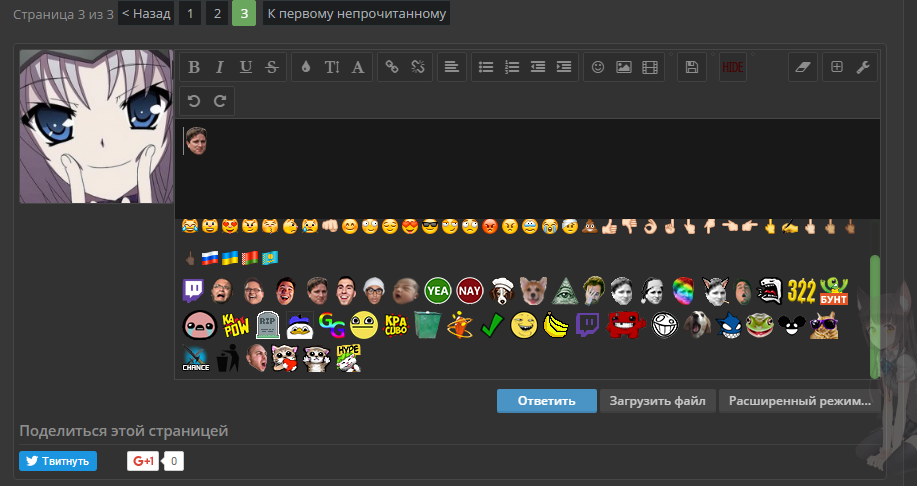917x486 pixels.
Task: Insert the RIP tombstone emote
Action: pyautogui.click(x=268, y=325)
